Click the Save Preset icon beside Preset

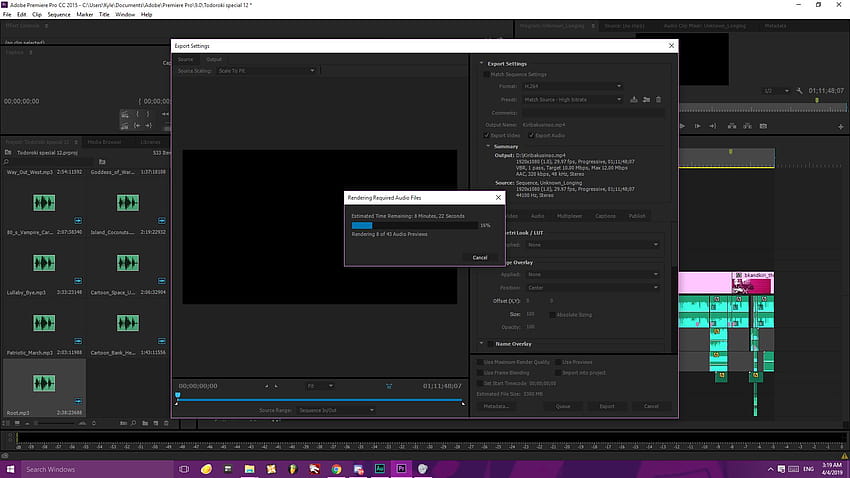[634, 100]
